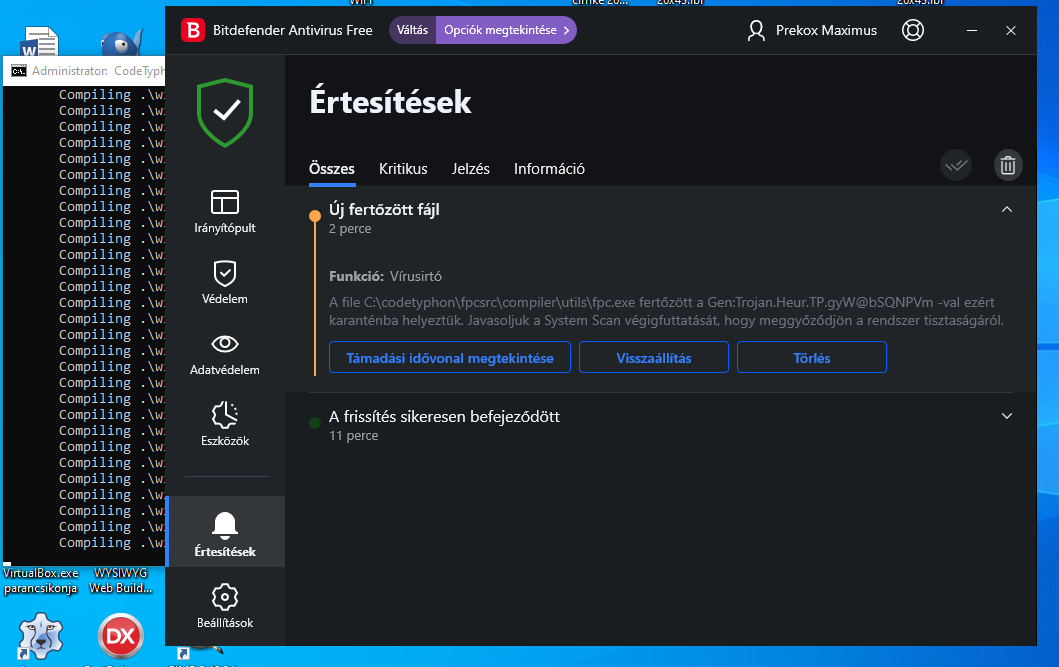The height and width of the screenshot is (667, 1059).
Task: Expand the frissítés sikeresen befejeződött notification
Action: 1007,416
